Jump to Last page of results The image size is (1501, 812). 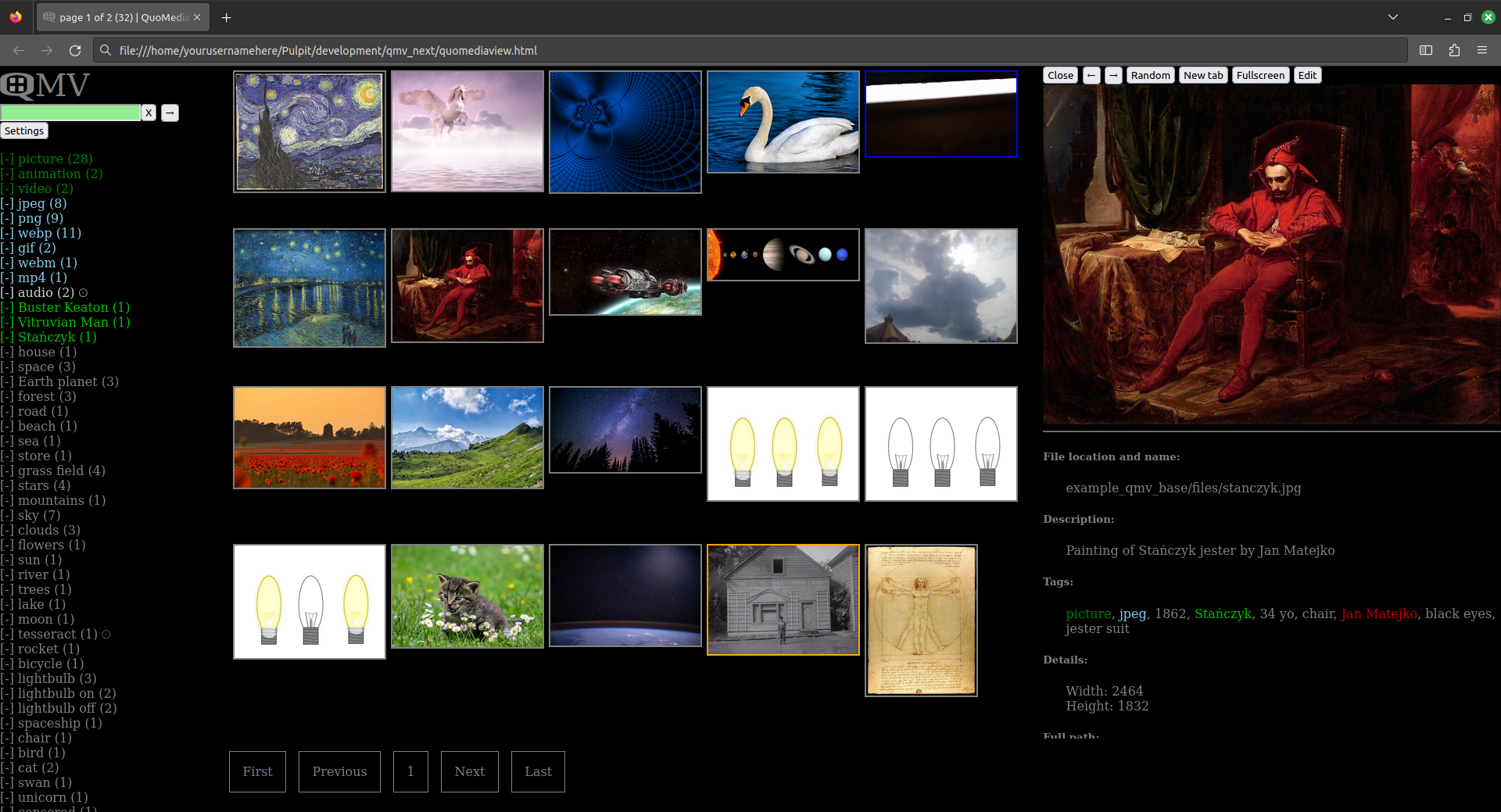tap(538, 771)
